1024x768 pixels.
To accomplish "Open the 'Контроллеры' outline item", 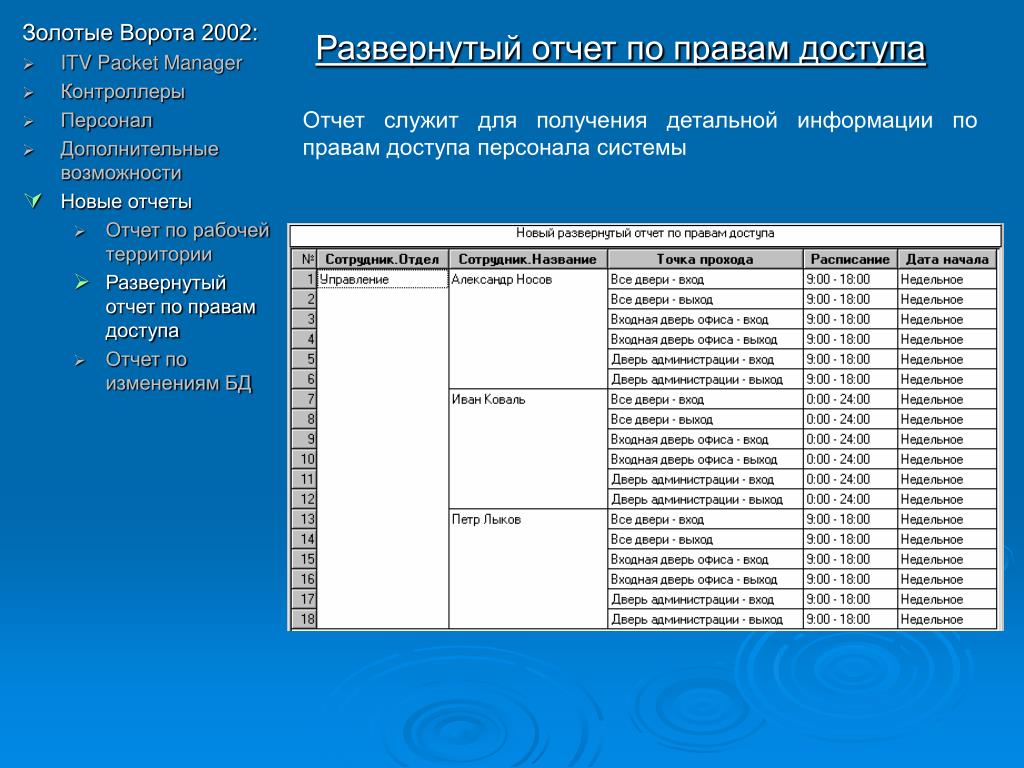I will 123,92.
